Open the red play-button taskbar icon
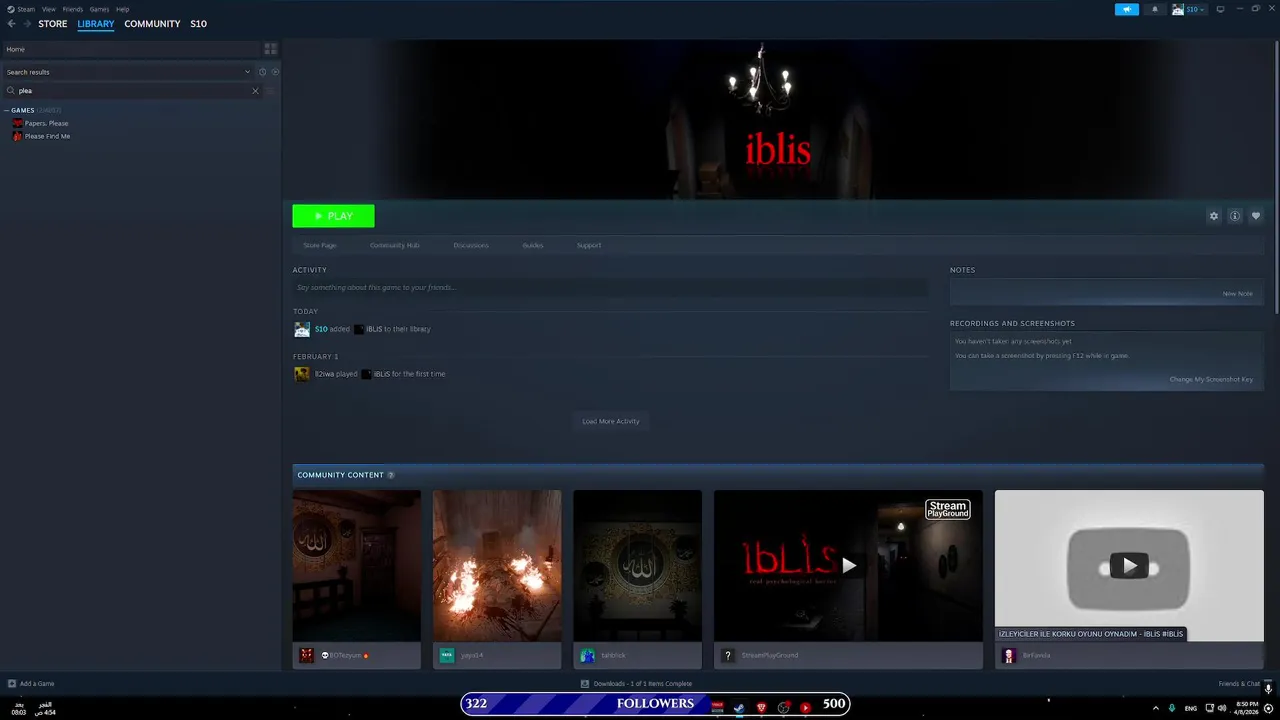The width and height of the screenshot is (1280, 720). (805, 707)
